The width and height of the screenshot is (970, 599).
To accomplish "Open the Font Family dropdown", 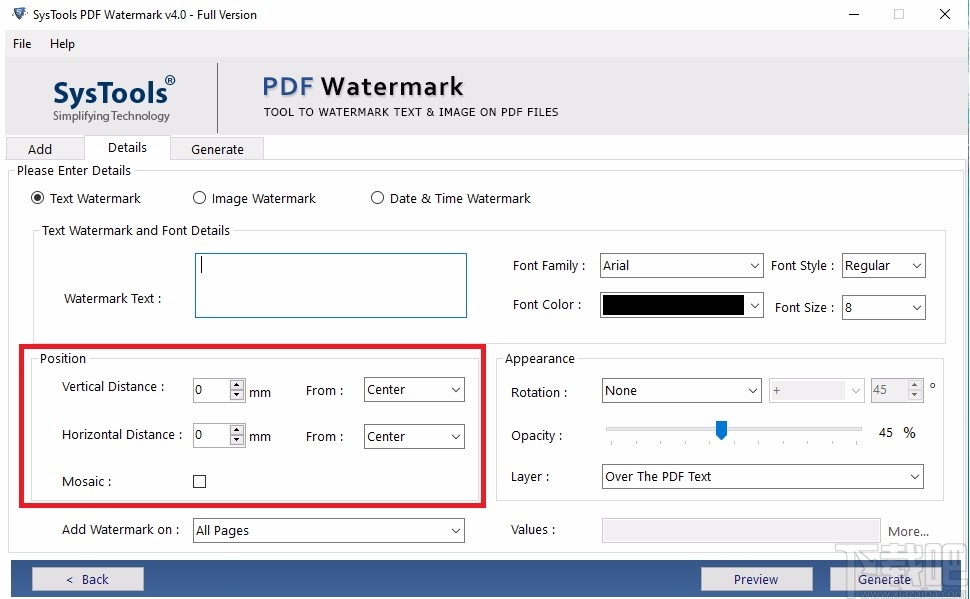I will point(755,265).
